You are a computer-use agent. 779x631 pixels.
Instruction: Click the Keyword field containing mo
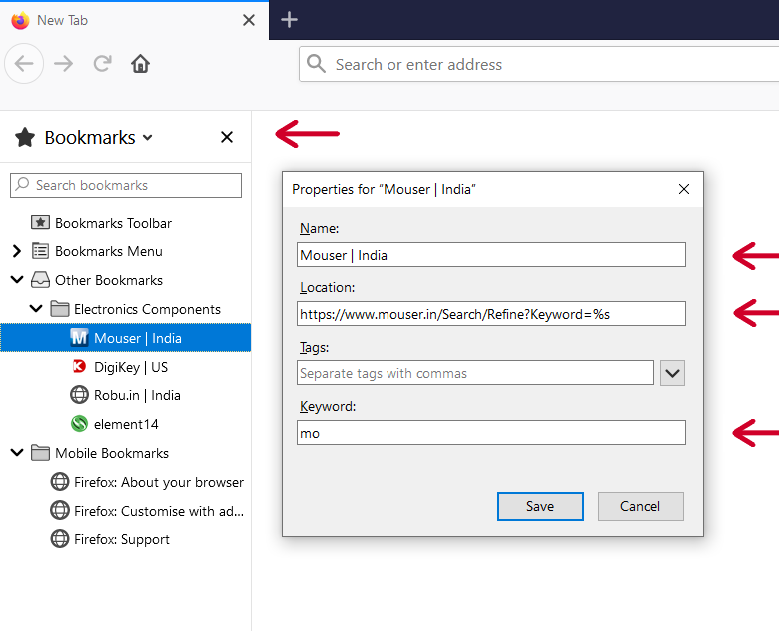click(x=491, y=432)
